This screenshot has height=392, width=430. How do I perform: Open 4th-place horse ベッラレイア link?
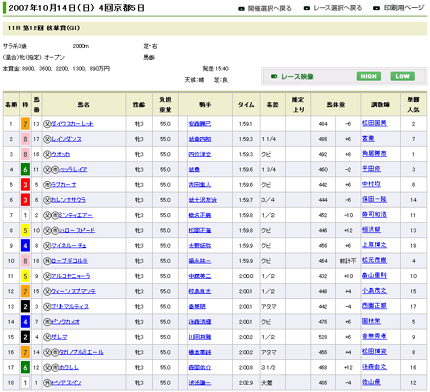(73, 170)
